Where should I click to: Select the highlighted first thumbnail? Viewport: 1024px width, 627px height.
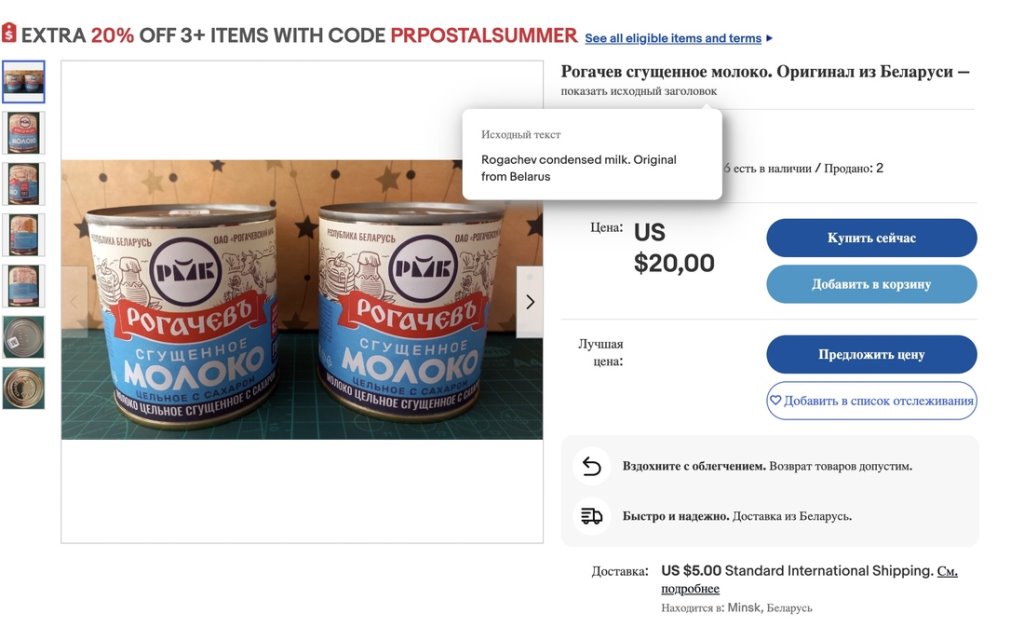coord(24,82)
